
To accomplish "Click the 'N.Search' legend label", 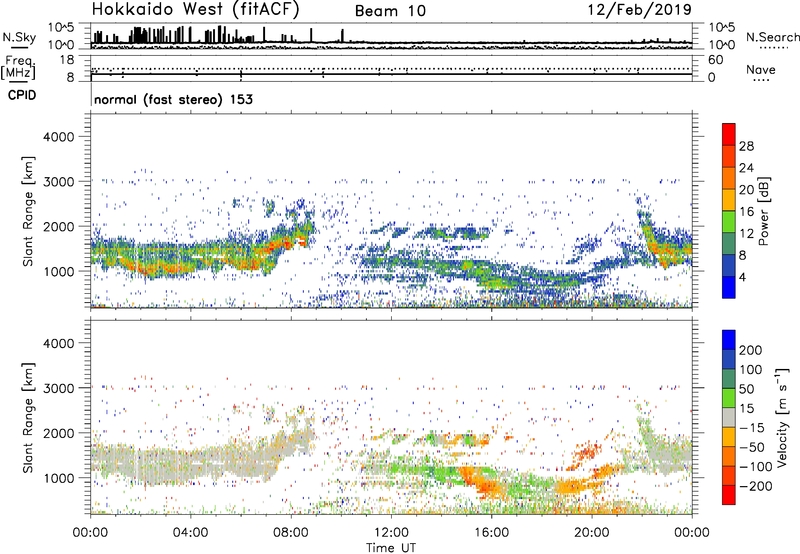I will (x=773, y=37).
